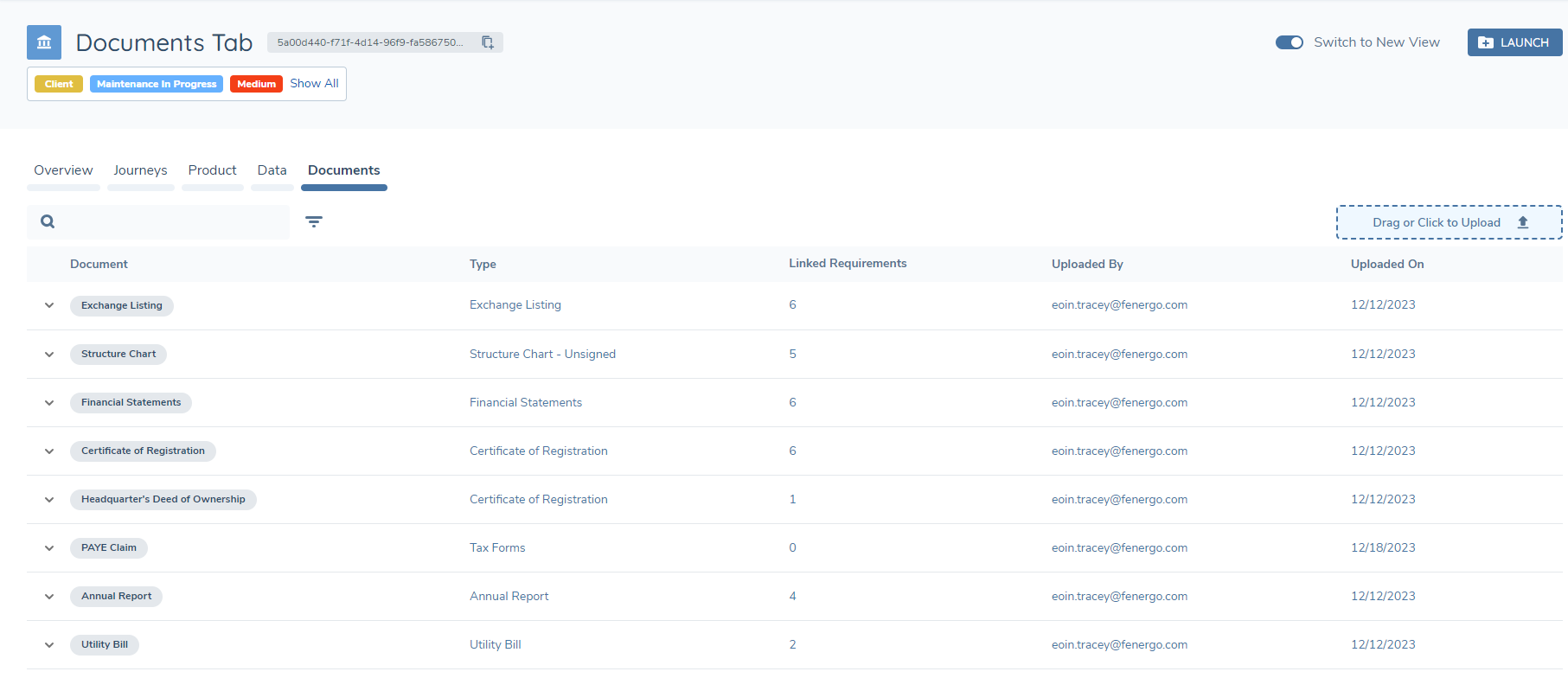Open the PAYE Claim document chip

click(109, 547)
